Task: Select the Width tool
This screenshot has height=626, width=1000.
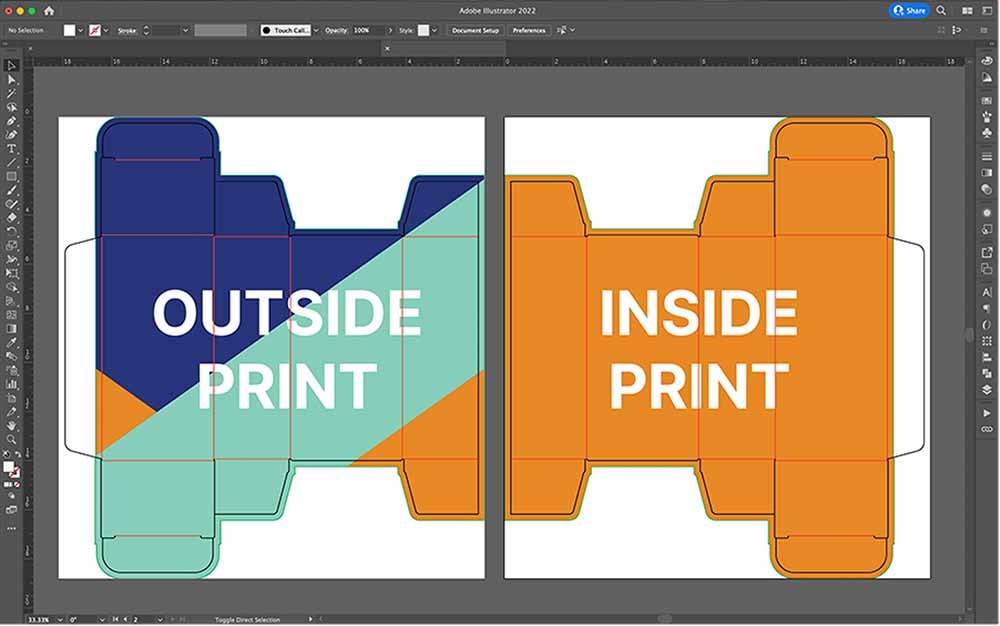Action: tap(11, 259)
